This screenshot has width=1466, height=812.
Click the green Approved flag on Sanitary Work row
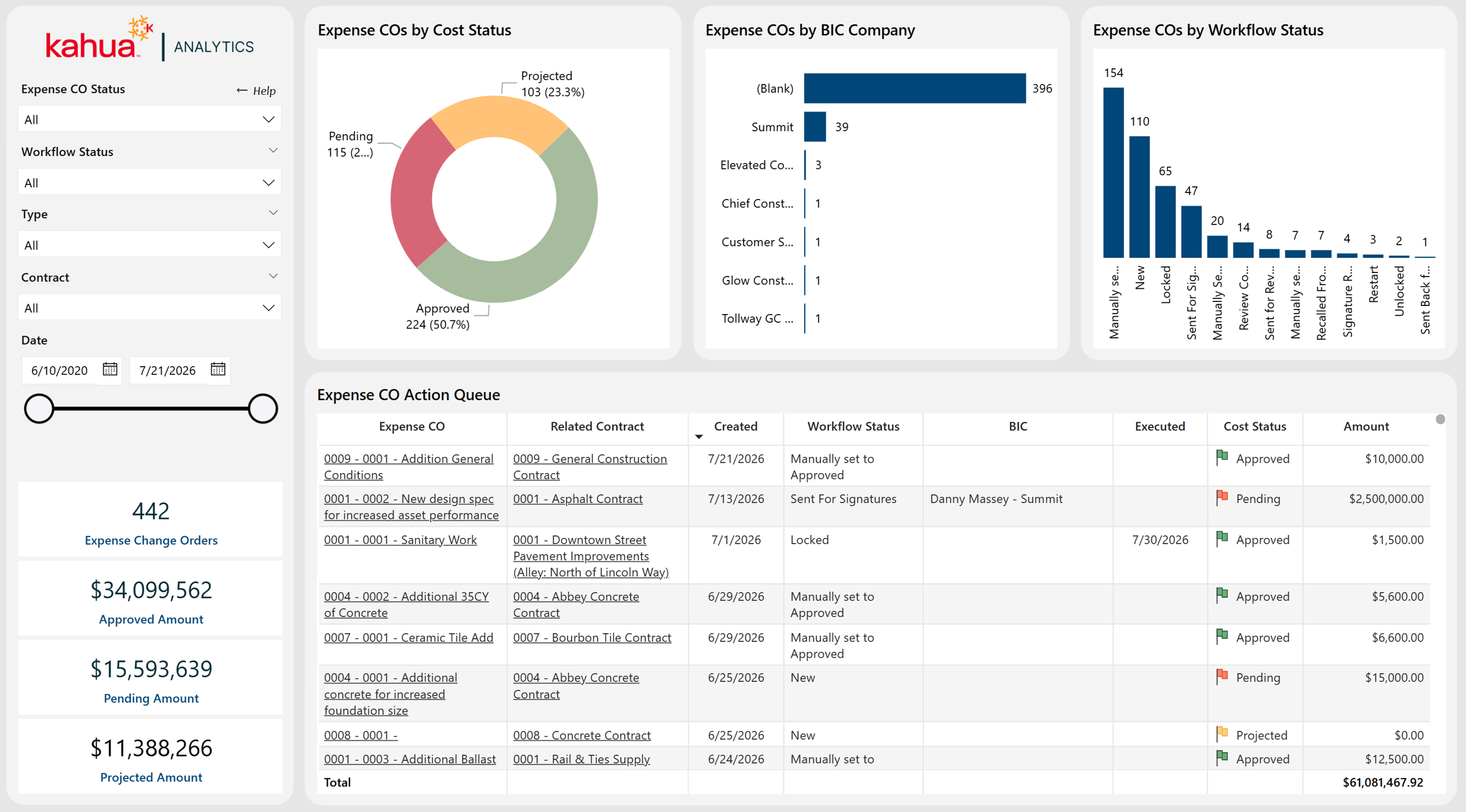pyautogui.click(x=1222, y=539)
